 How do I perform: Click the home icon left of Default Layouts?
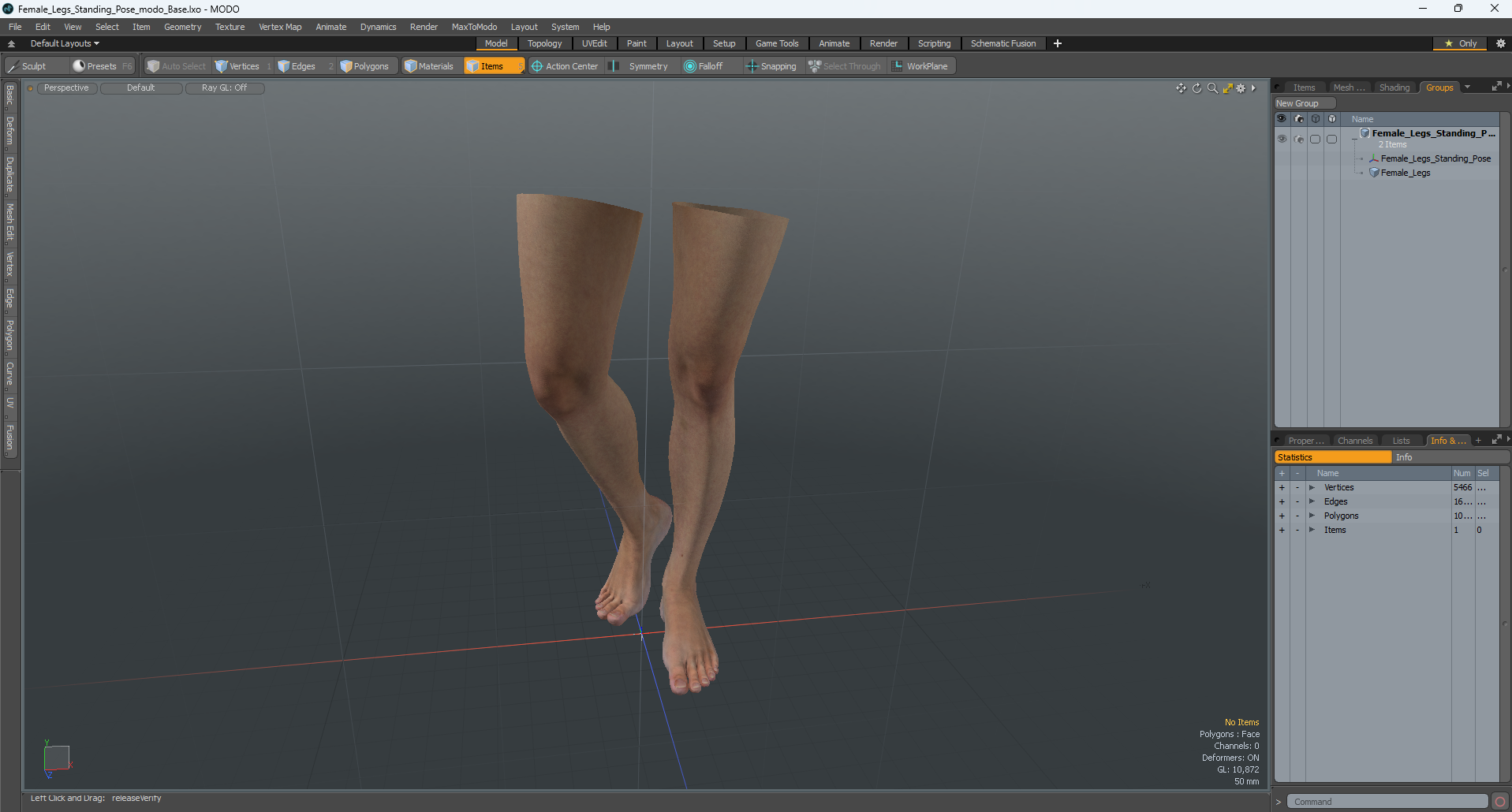[x=11, y=43]
